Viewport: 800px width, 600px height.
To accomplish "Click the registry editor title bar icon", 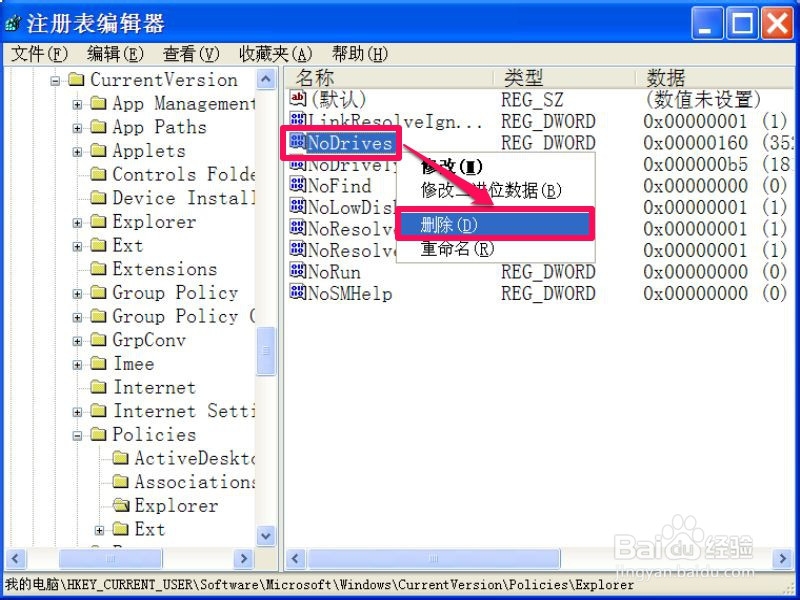I will 13,23.
